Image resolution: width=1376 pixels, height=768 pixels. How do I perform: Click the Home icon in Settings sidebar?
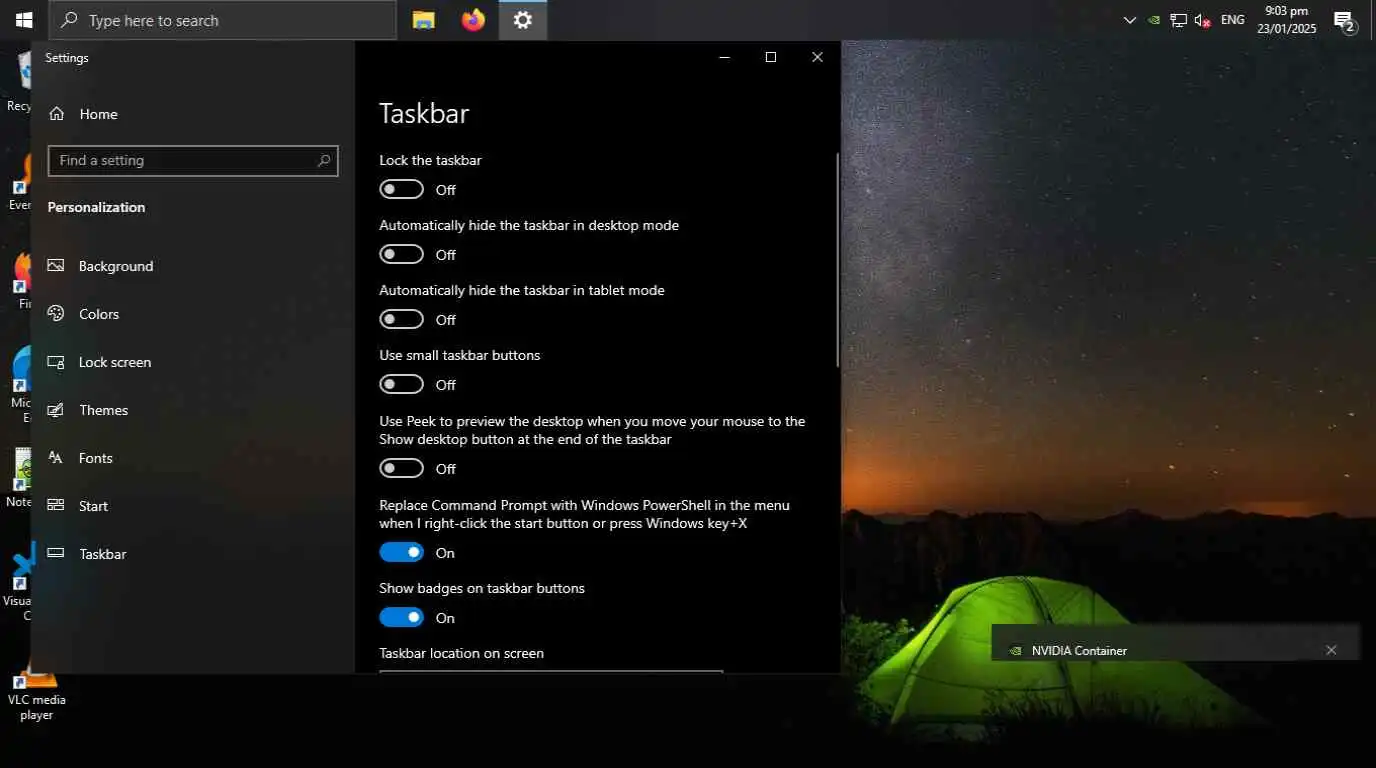57,114
